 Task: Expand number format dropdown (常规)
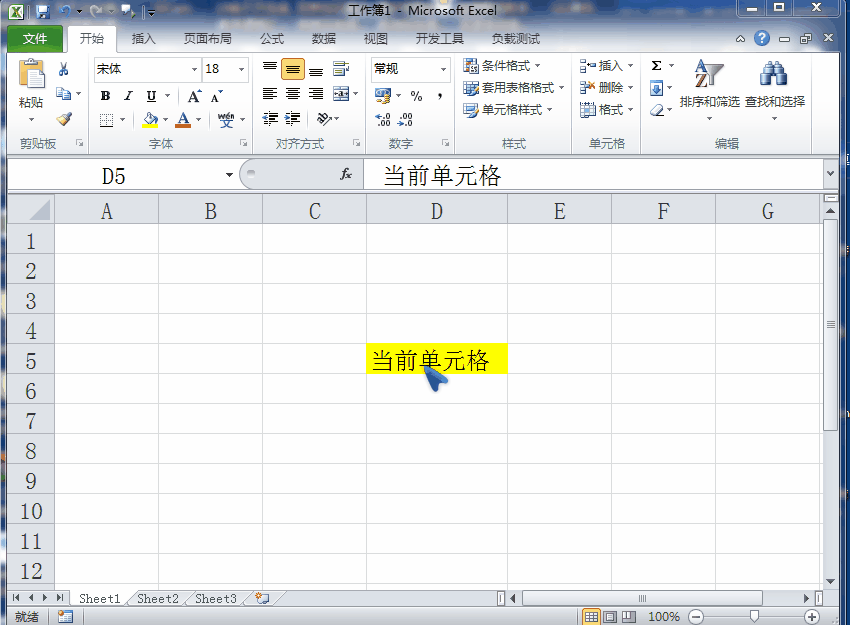tap(443, 69)
